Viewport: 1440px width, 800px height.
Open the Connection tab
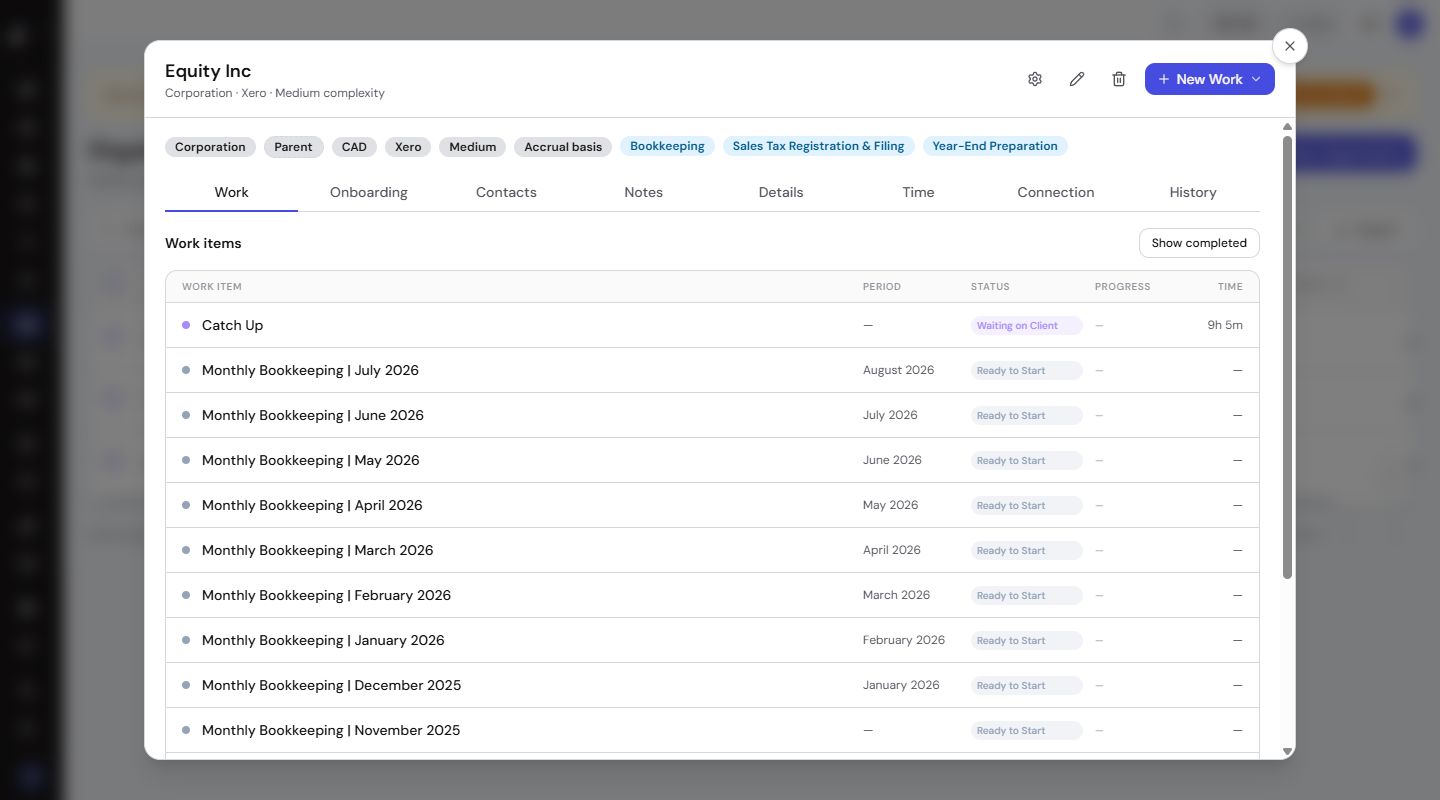[x=1056, y=192]
